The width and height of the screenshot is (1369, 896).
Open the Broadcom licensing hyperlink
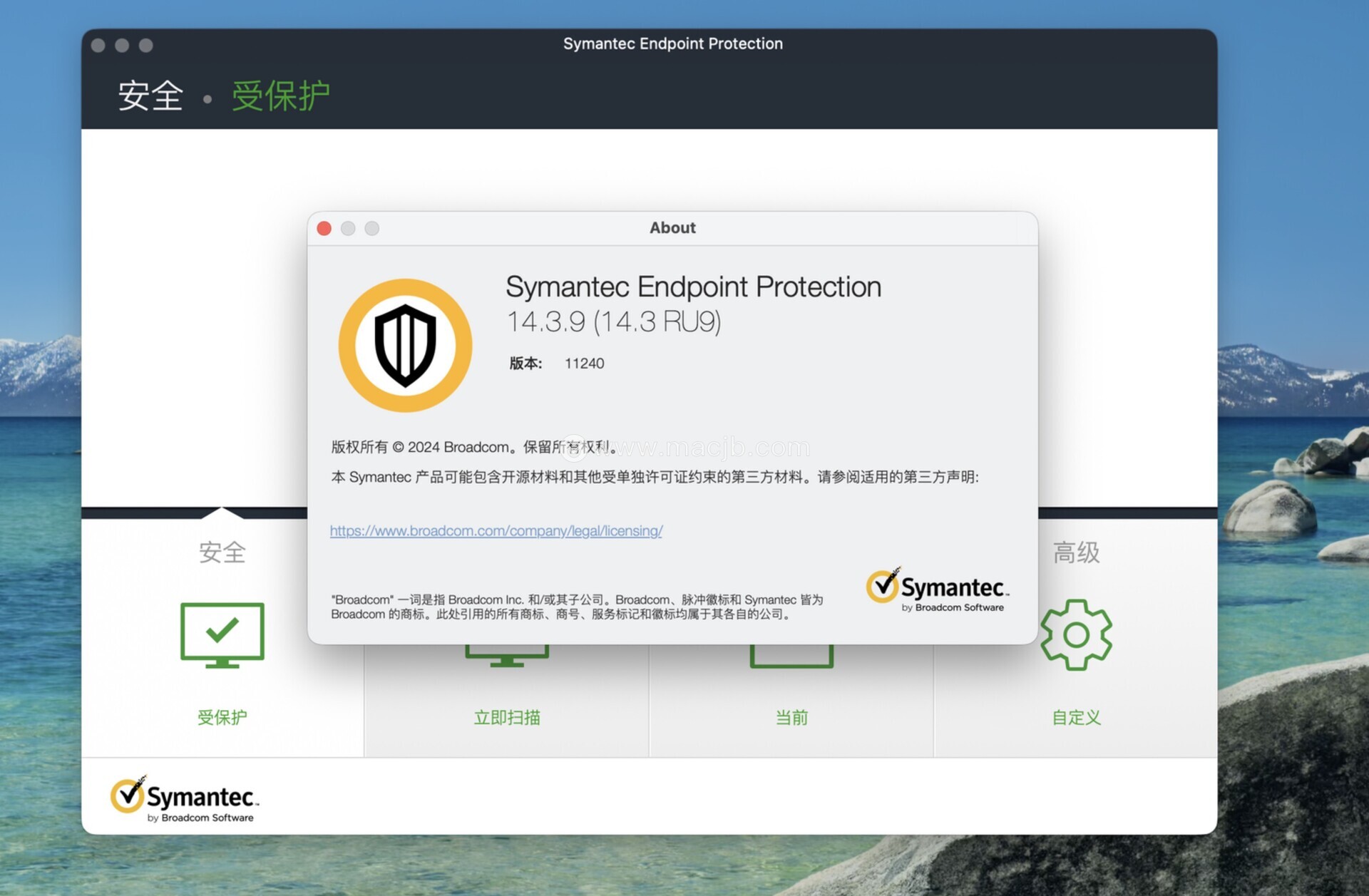click(x=496, y=531)
